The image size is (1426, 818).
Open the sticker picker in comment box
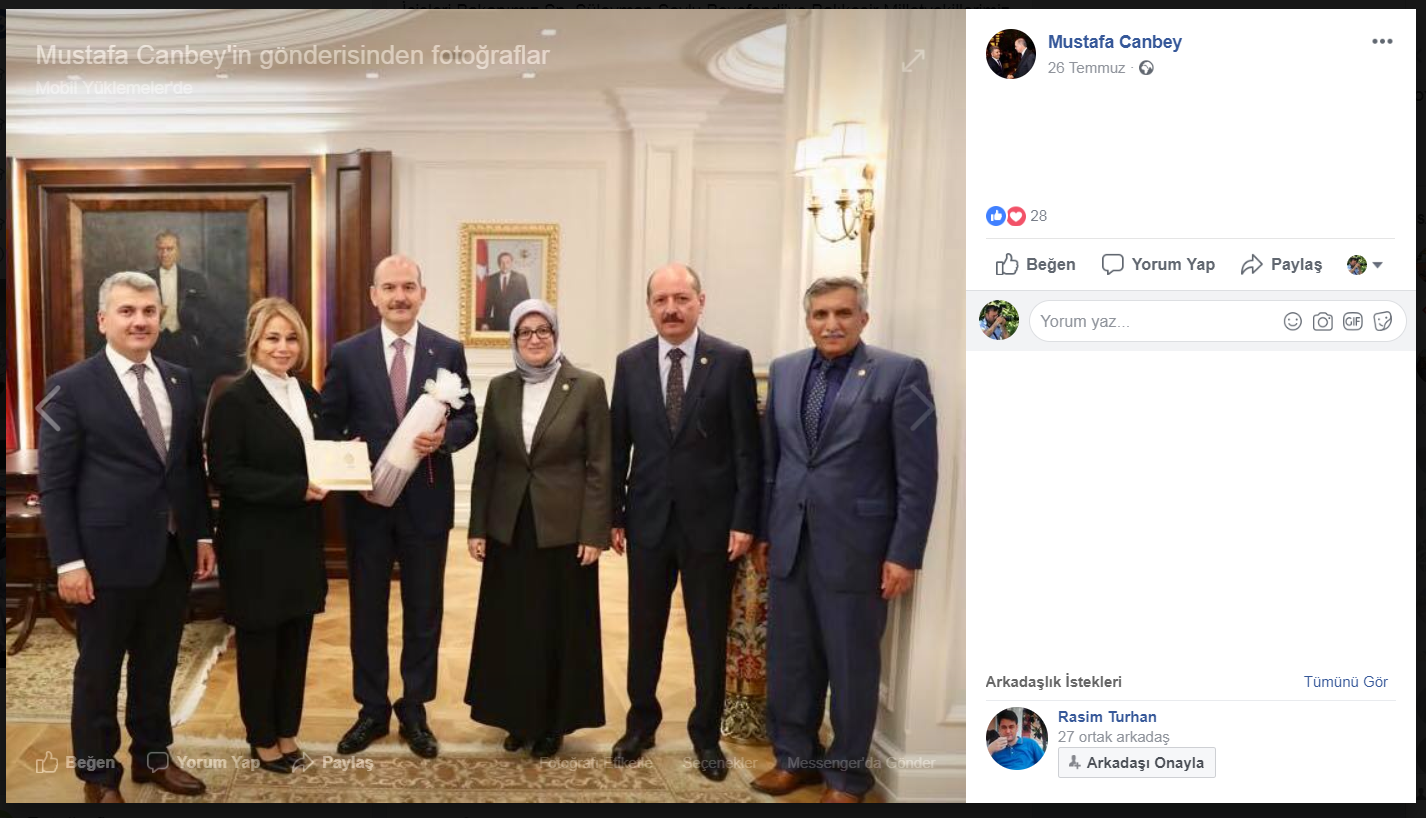click(1383, 321)
